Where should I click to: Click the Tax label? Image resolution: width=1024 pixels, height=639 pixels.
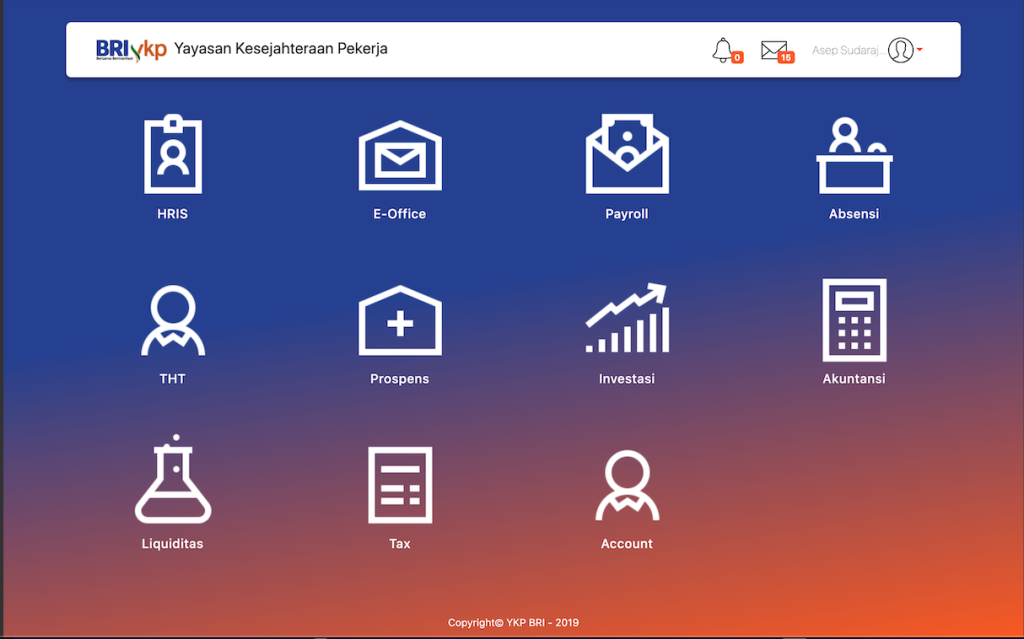[400, 544]
